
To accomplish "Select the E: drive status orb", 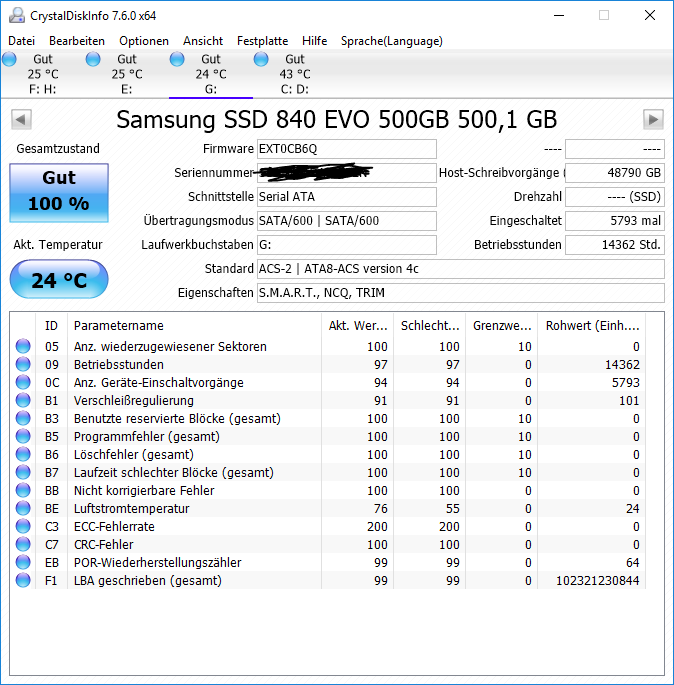I will click(93, 59).
